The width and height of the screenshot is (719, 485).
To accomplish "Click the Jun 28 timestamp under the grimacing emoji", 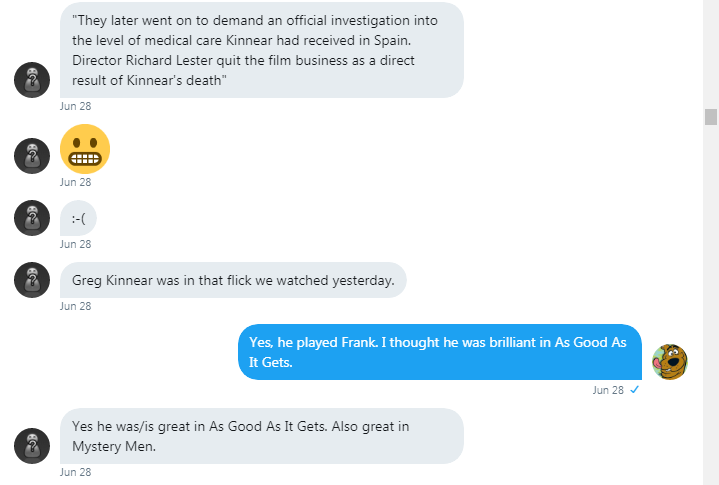I will 75,182.
